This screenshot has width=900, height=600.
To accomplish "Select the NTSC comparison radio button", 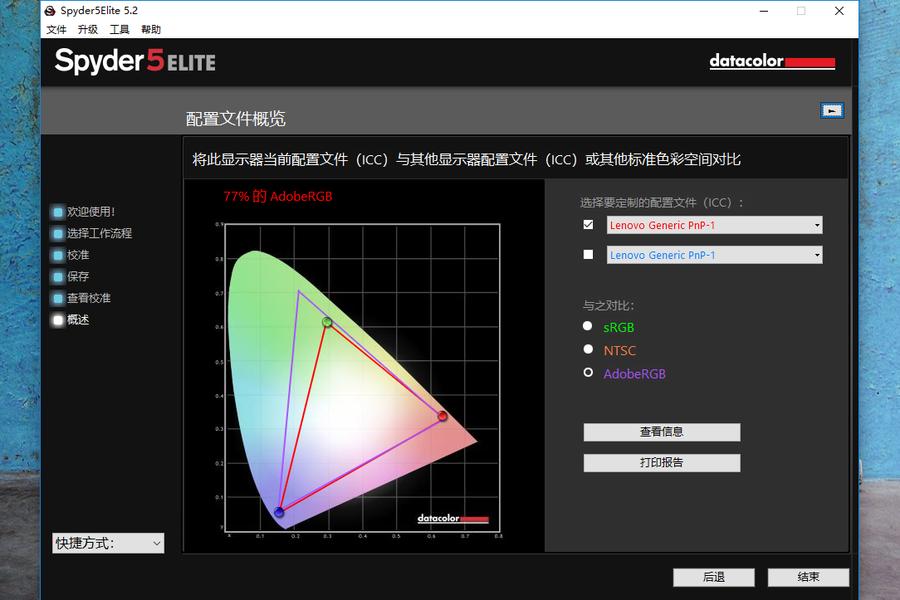I will click(x=588, y=349).
